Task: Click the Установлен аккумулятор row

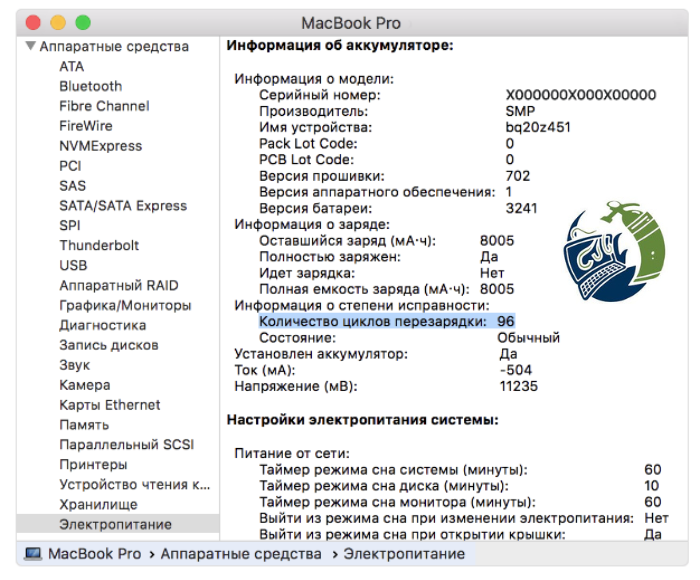Action: (x=376, y=354)
